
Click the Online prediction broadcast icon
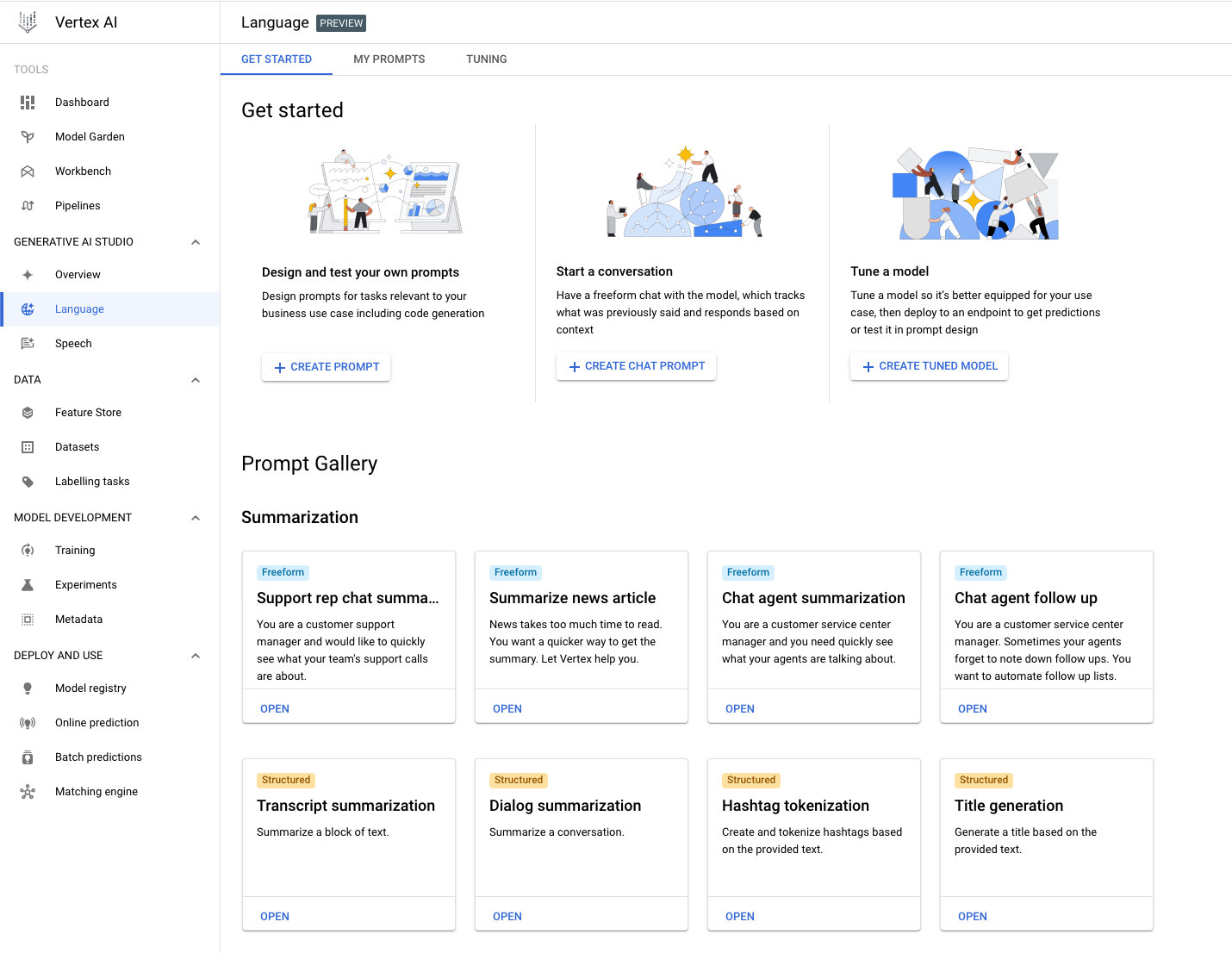pos(28,723)
